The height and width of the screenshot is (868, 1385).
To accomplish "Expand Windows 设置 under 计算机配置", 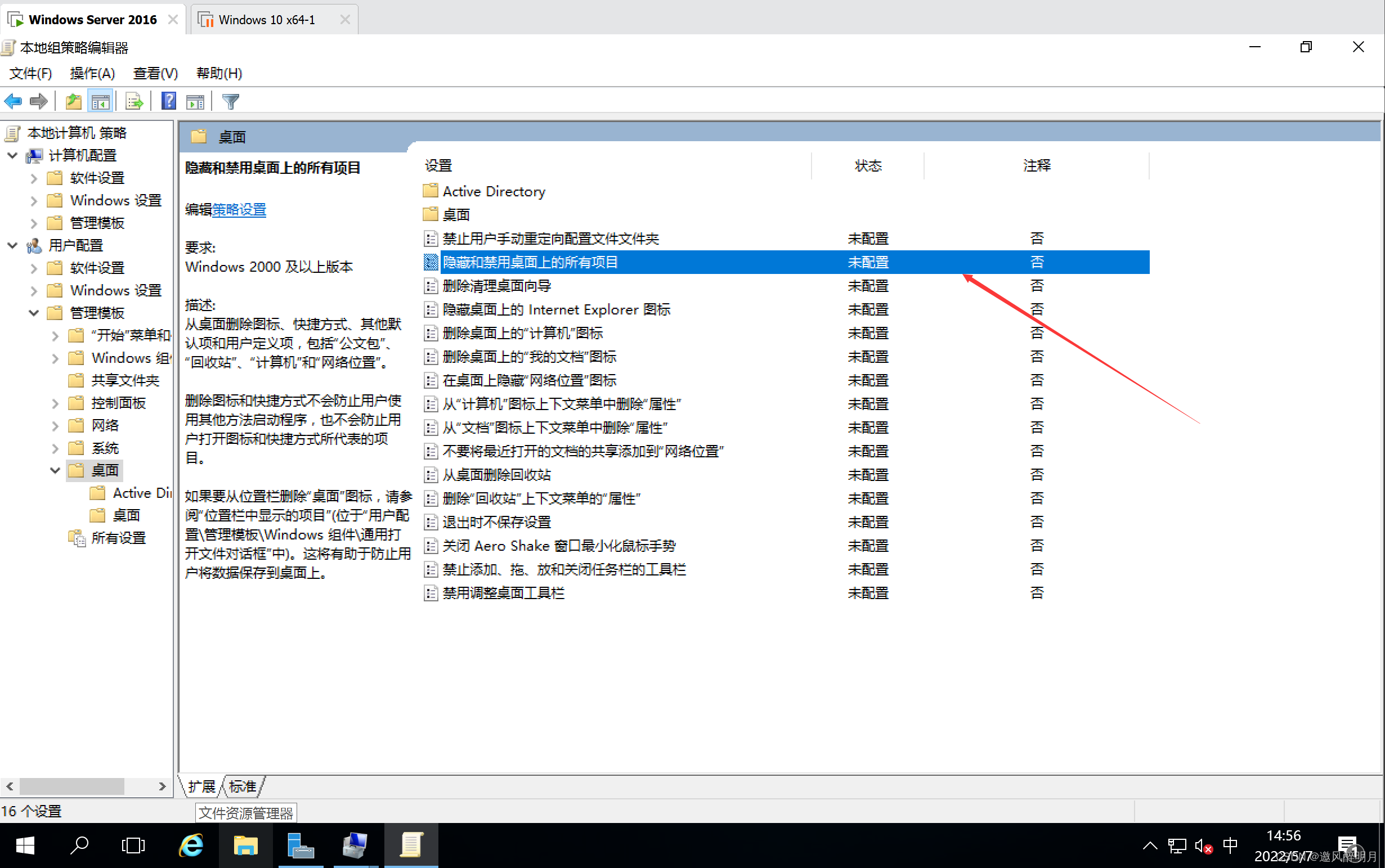I will tap(34, 200).
